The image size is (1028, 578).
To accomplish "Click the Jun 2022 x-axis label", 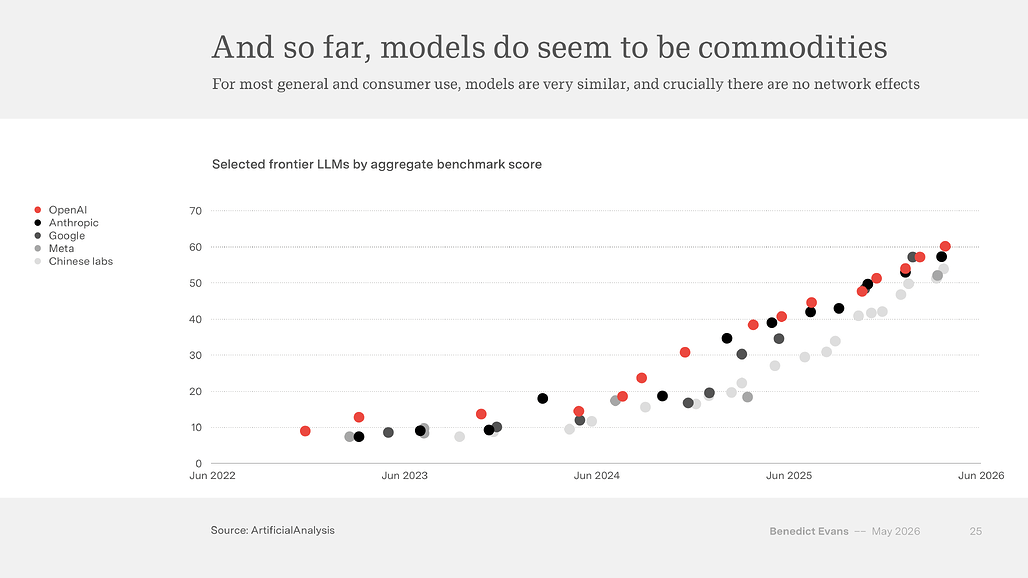I will 212,476.
